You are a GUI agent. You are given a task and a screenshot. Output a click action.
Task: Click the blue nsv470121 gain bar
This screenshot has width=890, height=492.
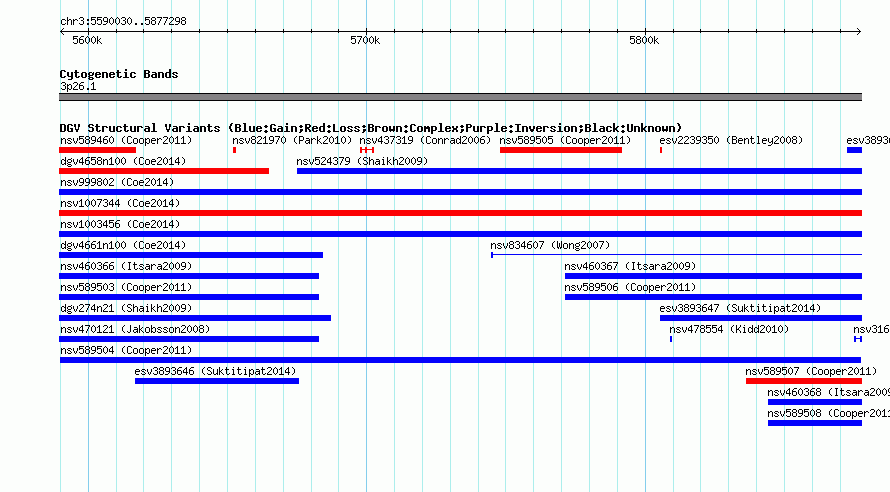click(189, 339)
